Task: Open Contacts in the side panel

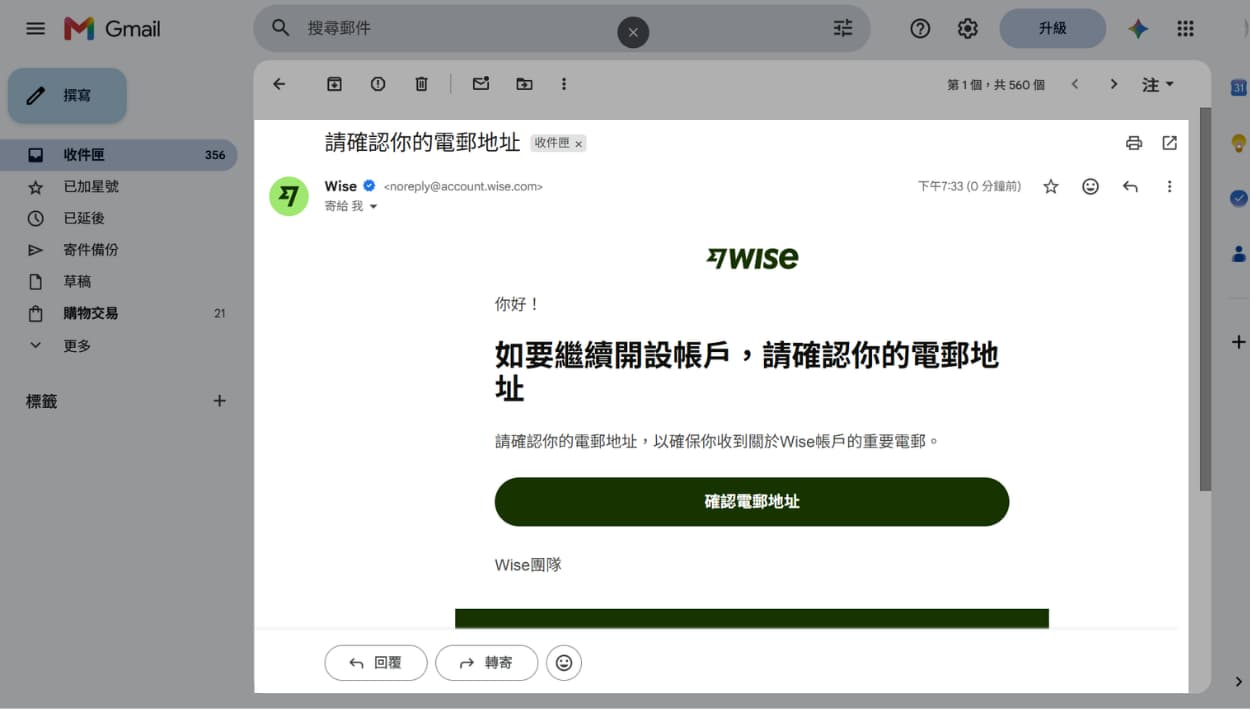Action: pos(1238,253)
